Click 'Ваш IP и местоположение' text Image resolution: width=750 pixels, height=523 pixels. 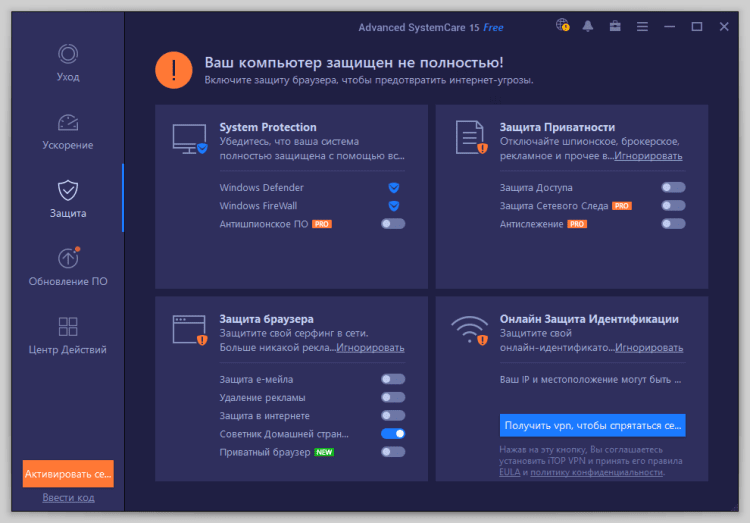[591, 379]
